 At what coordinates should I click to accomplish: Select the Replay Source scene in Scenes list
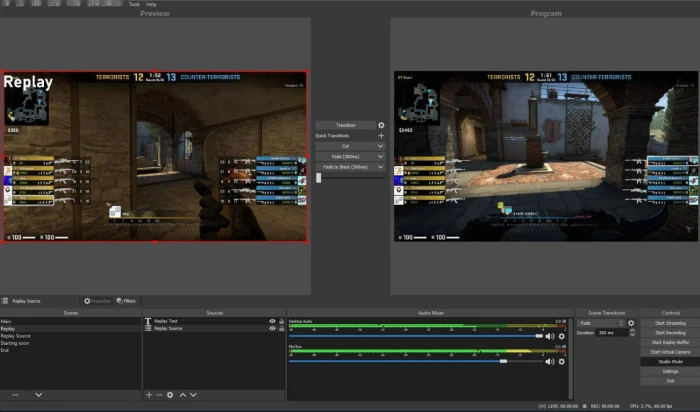point(71,336)
